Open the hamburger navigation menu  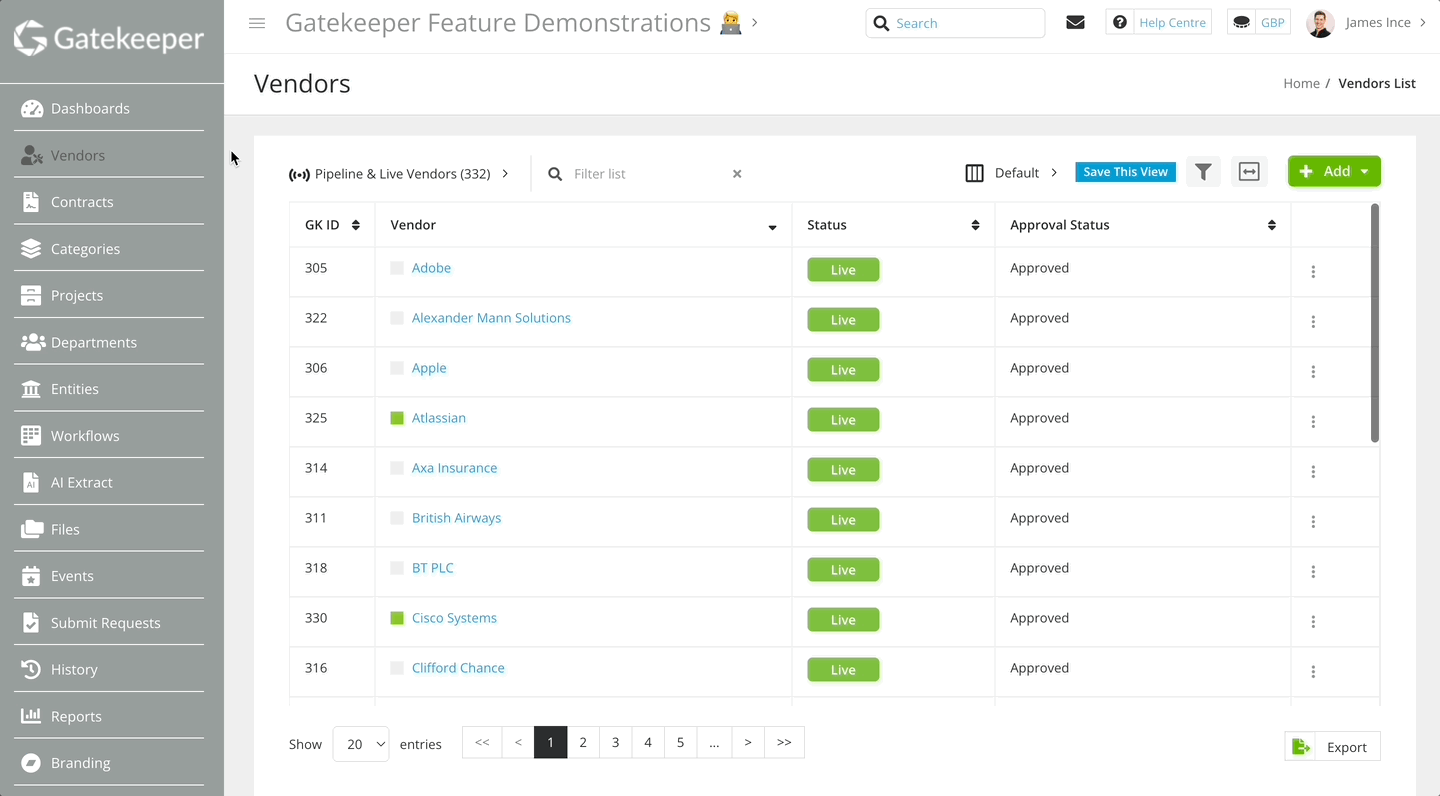pyautogui.click(x=257, y=23)
